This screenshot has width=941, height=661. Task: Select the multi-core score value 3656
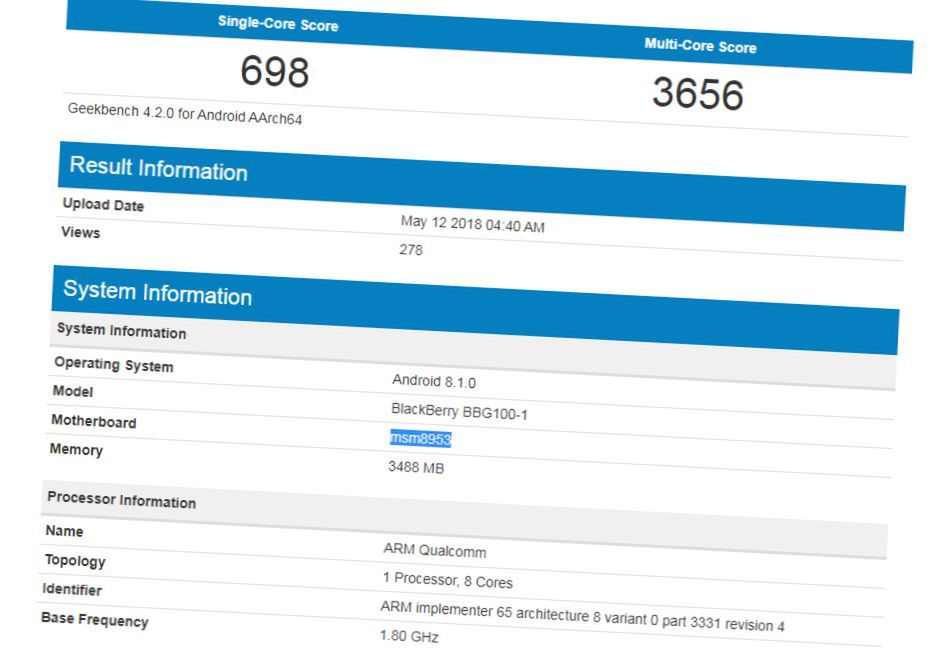pyautogui.click(x=698, y=94)
